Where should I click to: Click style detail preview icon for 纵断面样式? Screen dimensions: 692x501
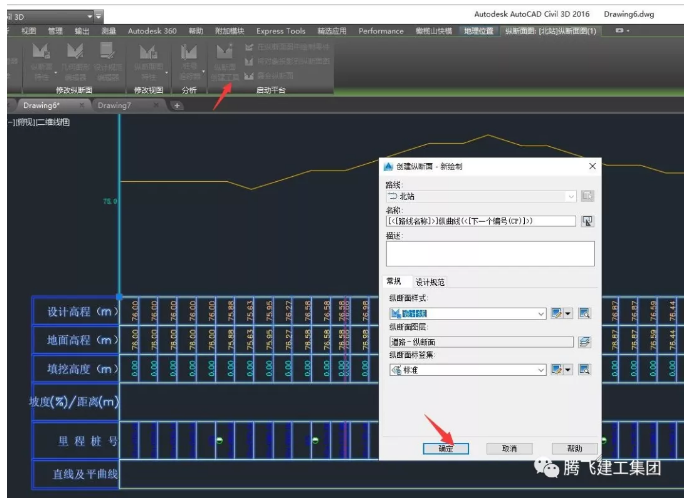584,313
